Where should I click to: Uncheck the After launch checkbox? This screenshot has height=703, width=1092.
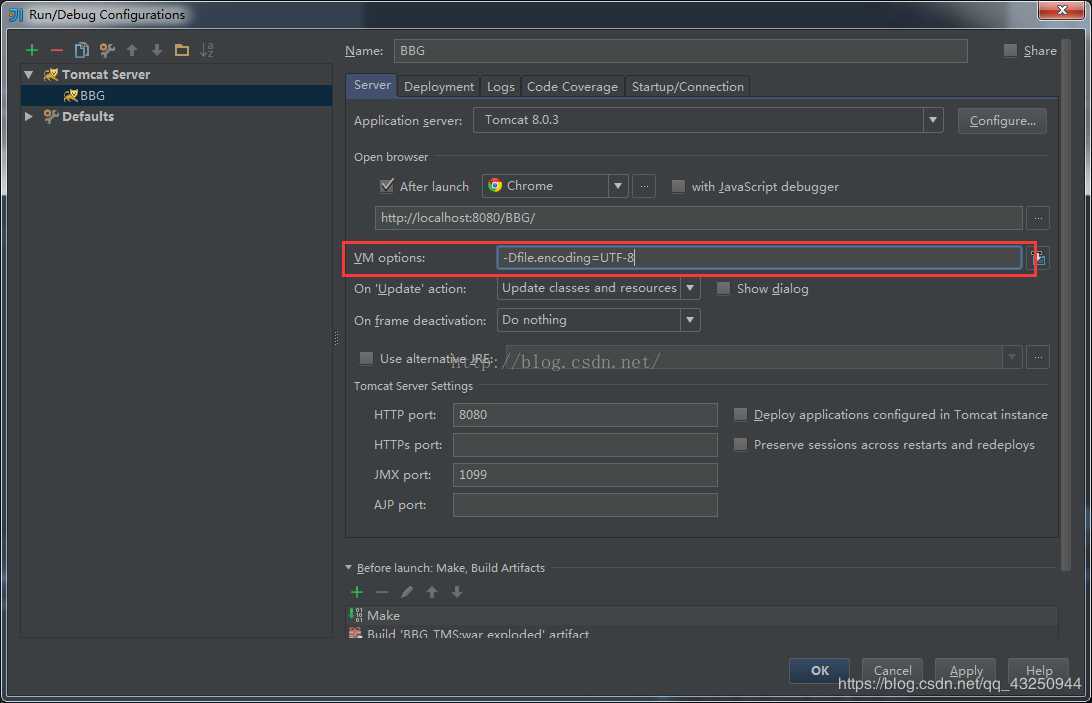(x=387, y=186)
